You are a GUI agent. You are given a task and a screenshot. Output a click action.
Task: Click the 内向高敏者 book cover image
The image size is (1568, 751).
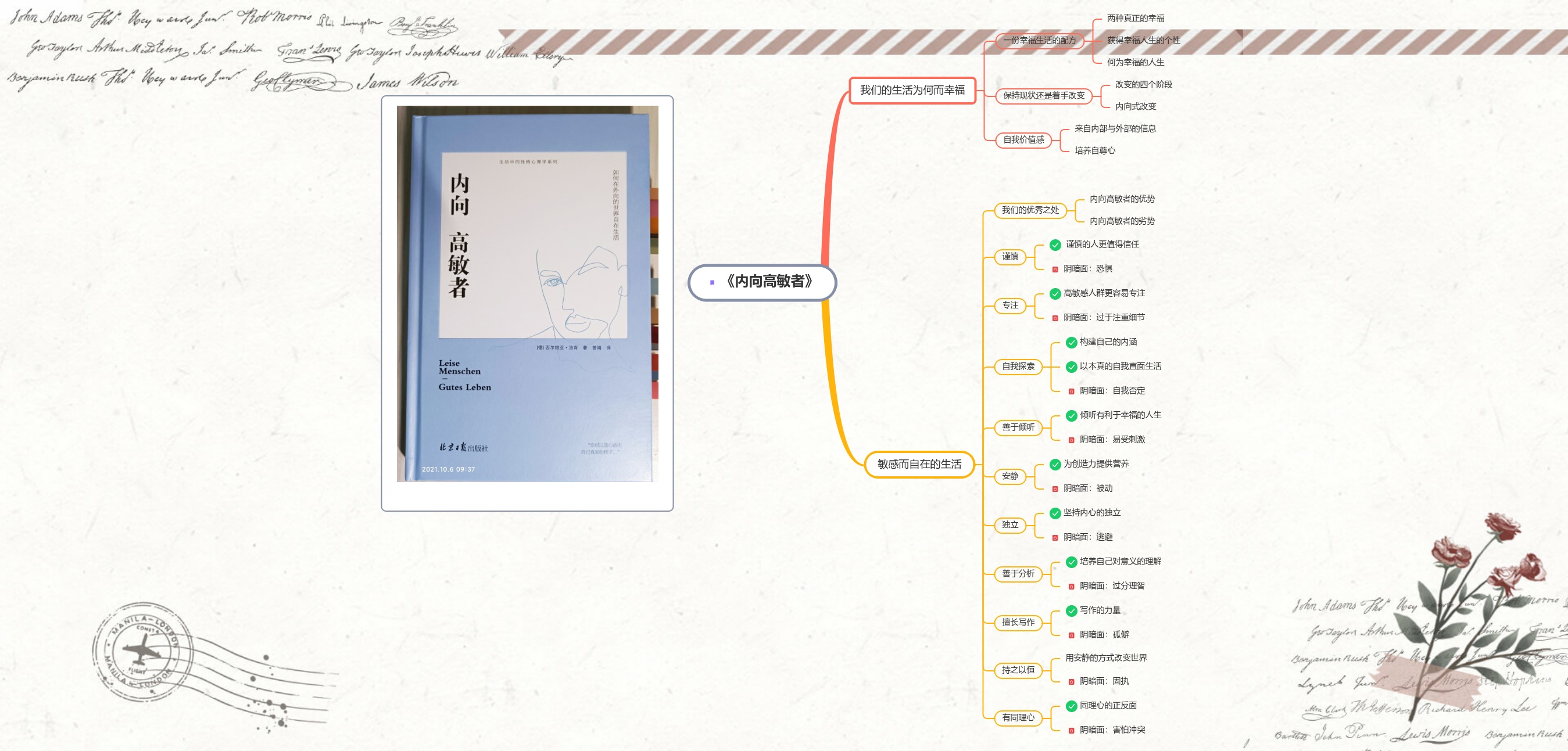527,294
